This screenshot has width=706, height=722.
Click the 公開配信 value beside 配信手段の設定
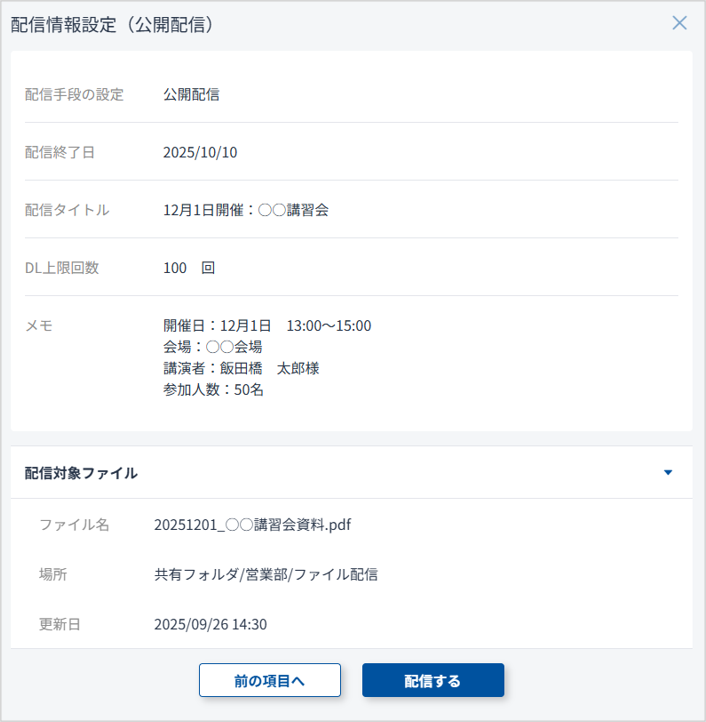[191, 95]
